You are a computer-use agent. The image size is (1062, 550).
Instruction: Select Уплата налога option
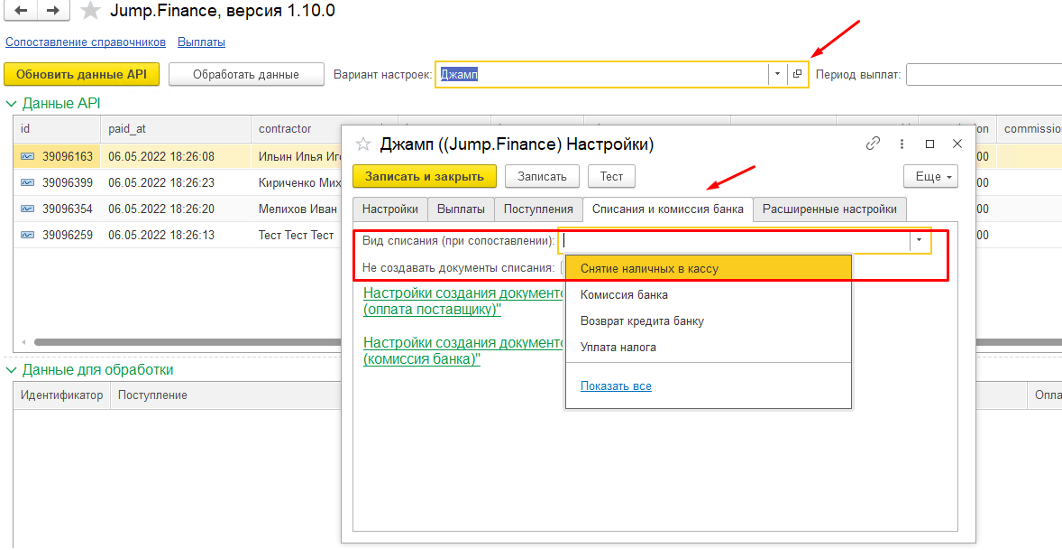pos(618,347)
